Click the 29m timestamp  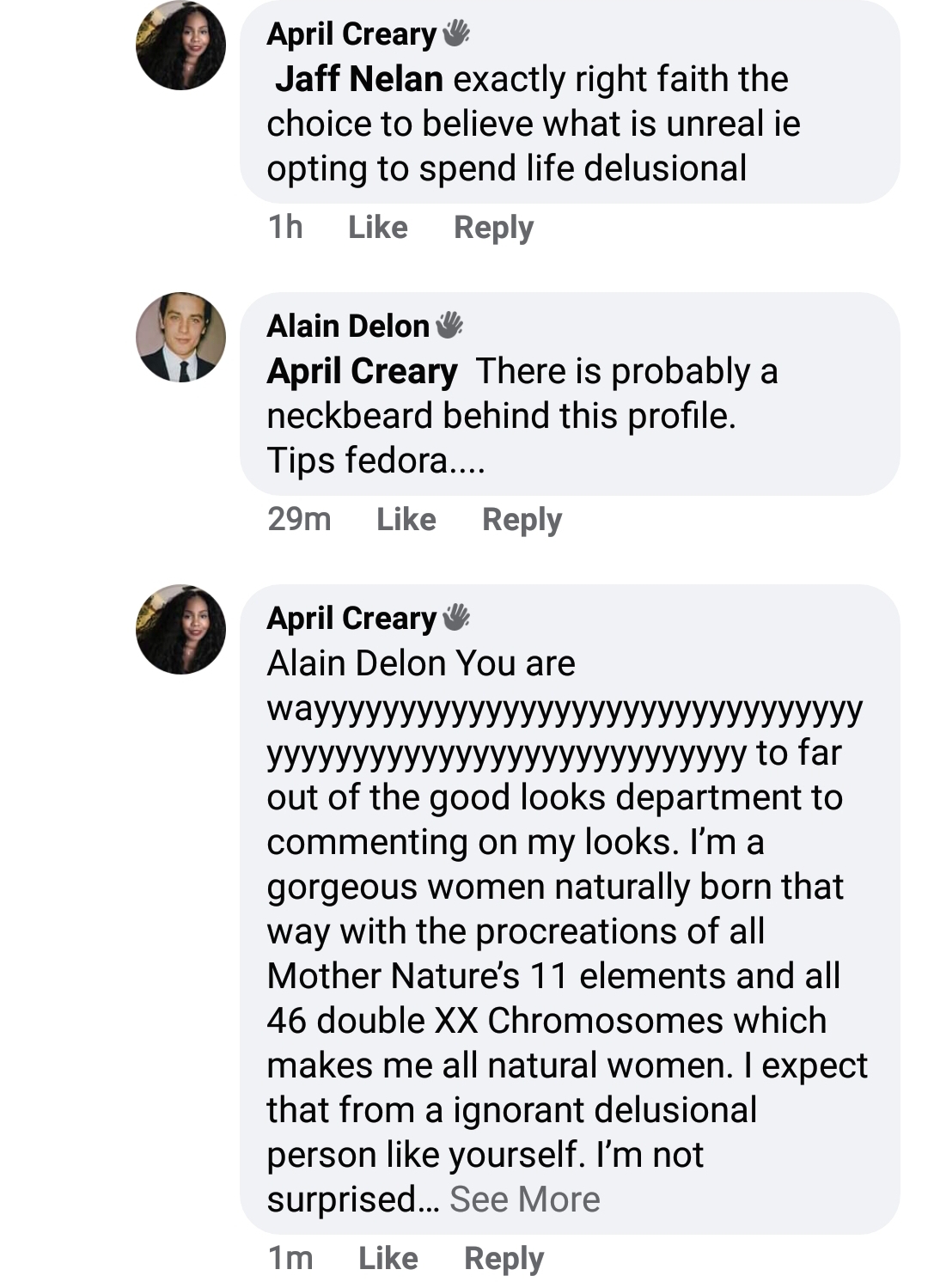point(299,519)
